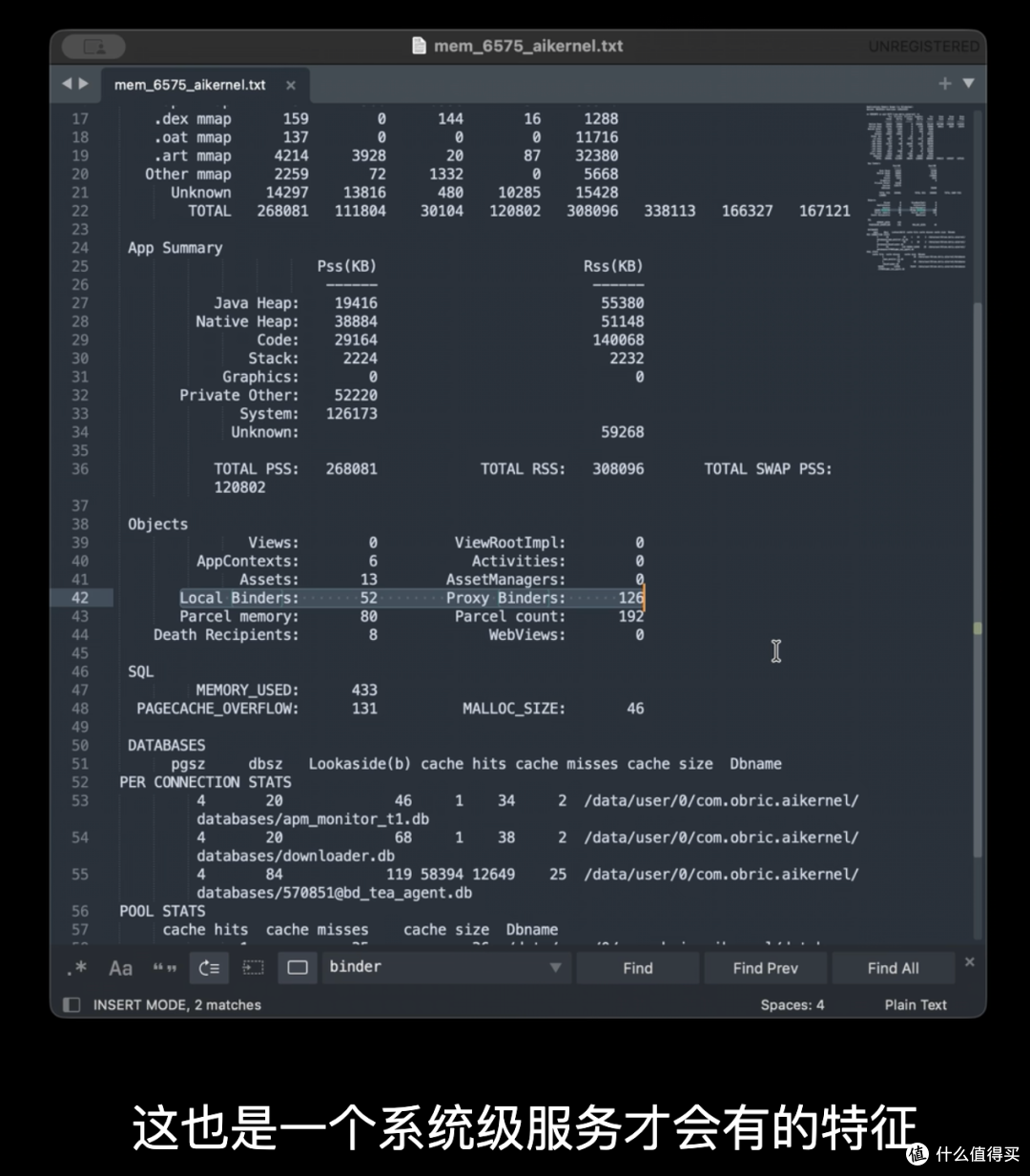
Task: Click the title bar toolbar button icon
Action: (94, 46)
